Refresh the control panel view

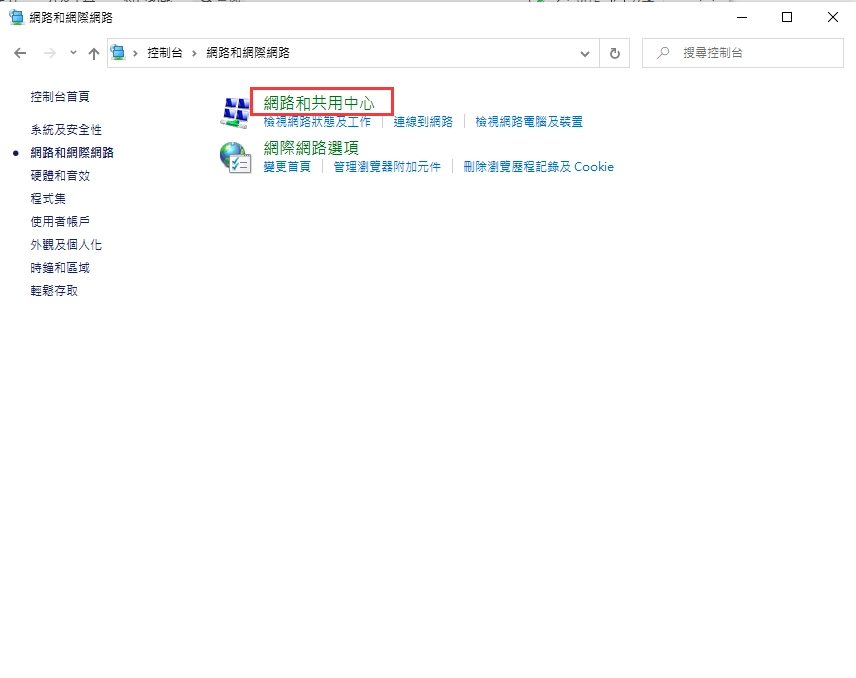(615, 53)
